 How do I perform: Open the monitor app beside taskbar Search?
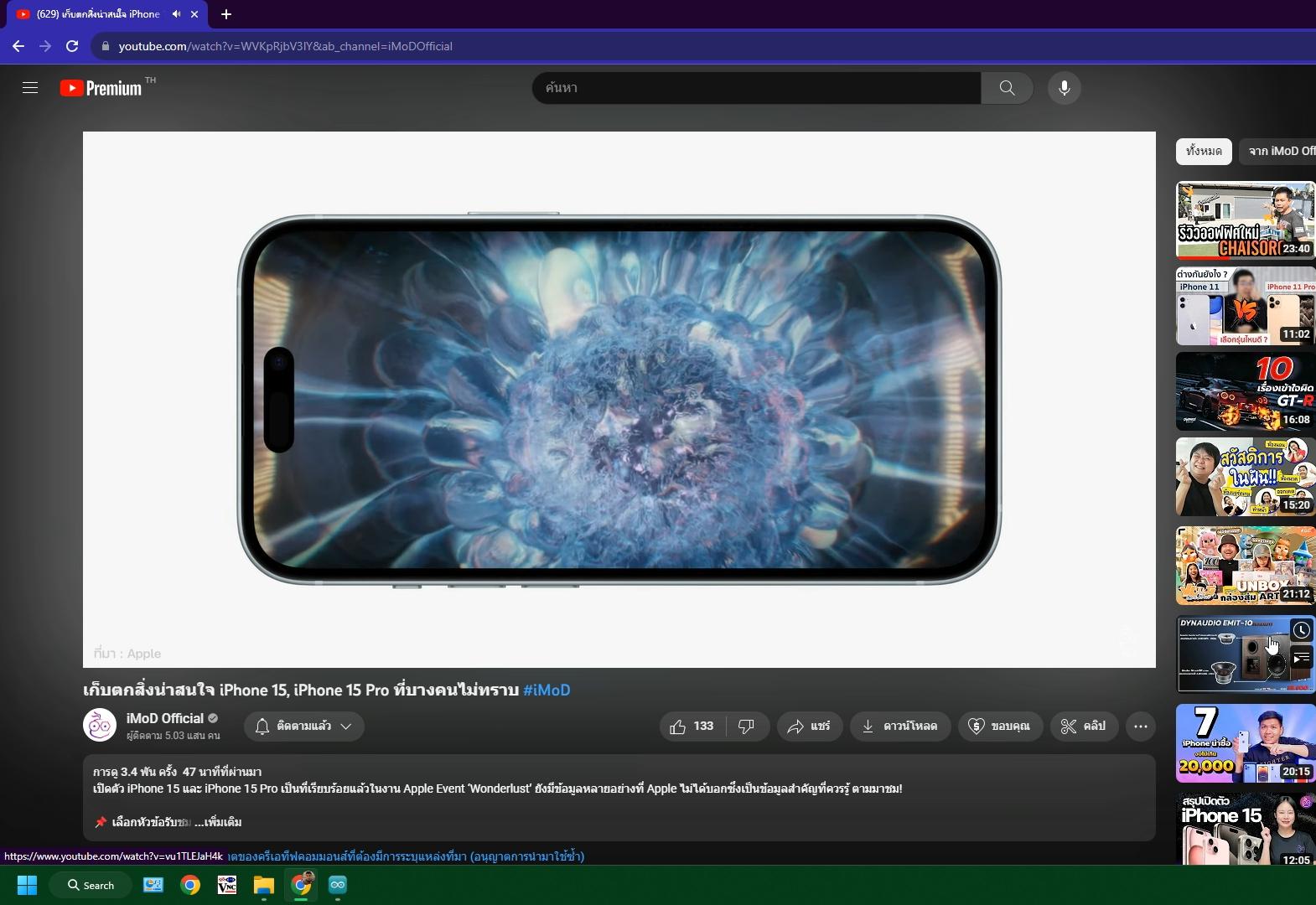(153, 885)
